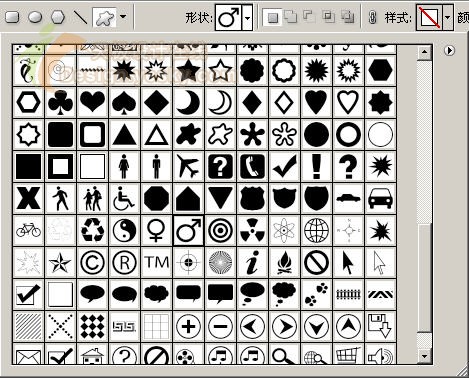
Task: Pick the spade card suit shape
Action: point(124,102)
